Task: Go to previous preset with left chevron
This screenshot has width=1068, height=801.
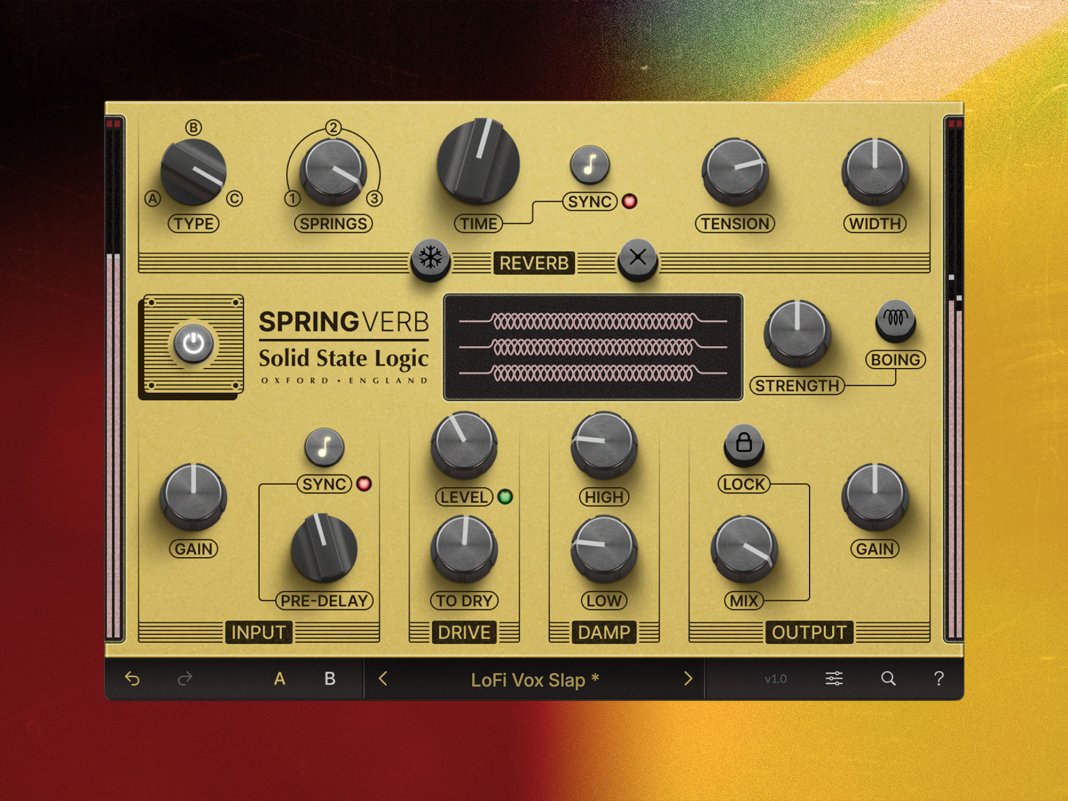Action: click(x=382, y=678)
